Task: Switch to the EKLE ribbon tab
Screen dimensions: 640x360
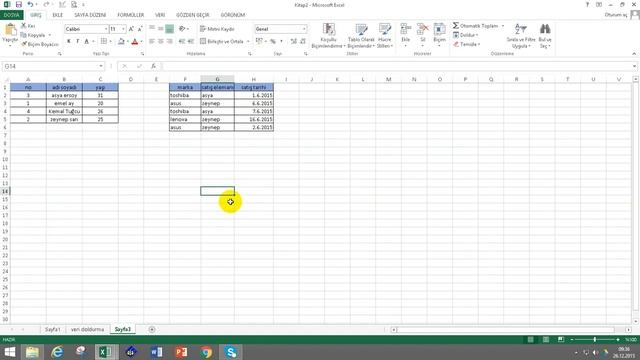Action: tap(58, 15)
